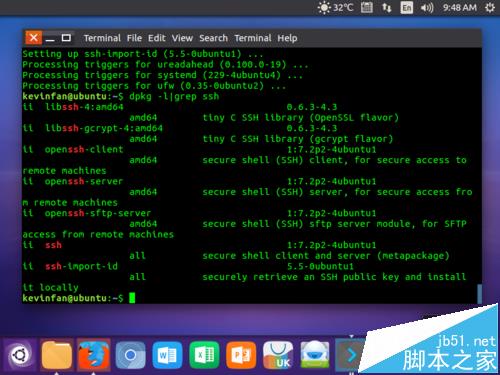This screenshot has width=500, height=375.
Task: Open the Excel spreadsheet app in dock
Action: pyautogui.click(x=204, y=355)
